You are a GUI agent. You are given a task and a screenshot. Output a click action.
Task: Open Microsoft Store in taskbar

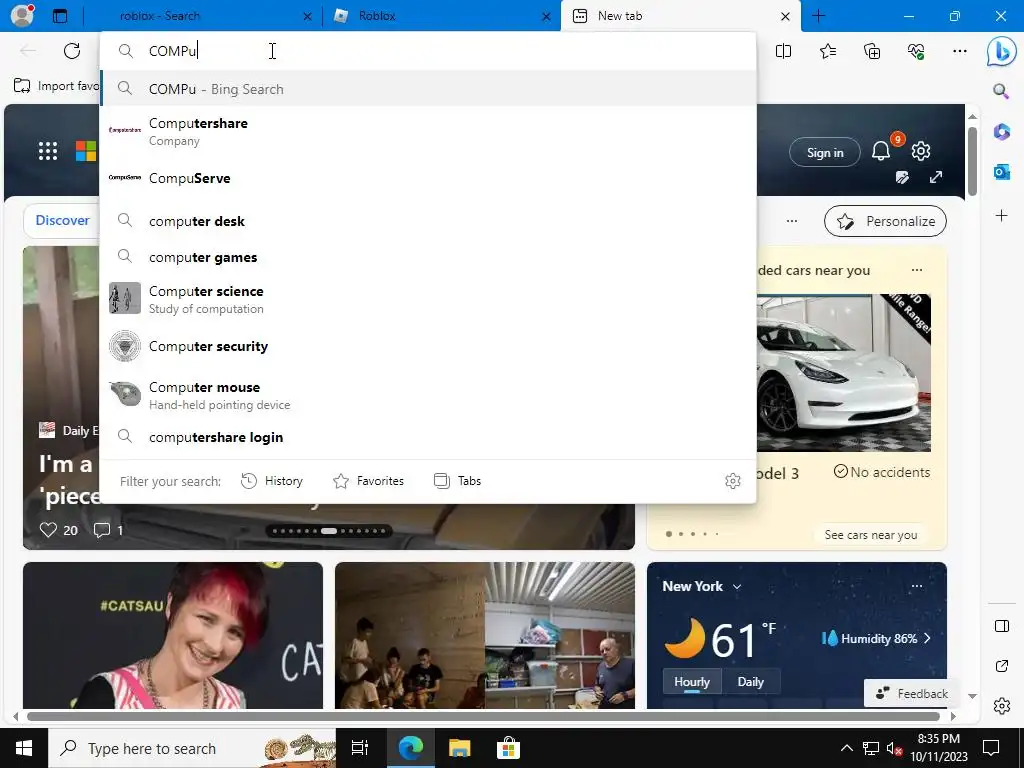[x=507, y=748]
